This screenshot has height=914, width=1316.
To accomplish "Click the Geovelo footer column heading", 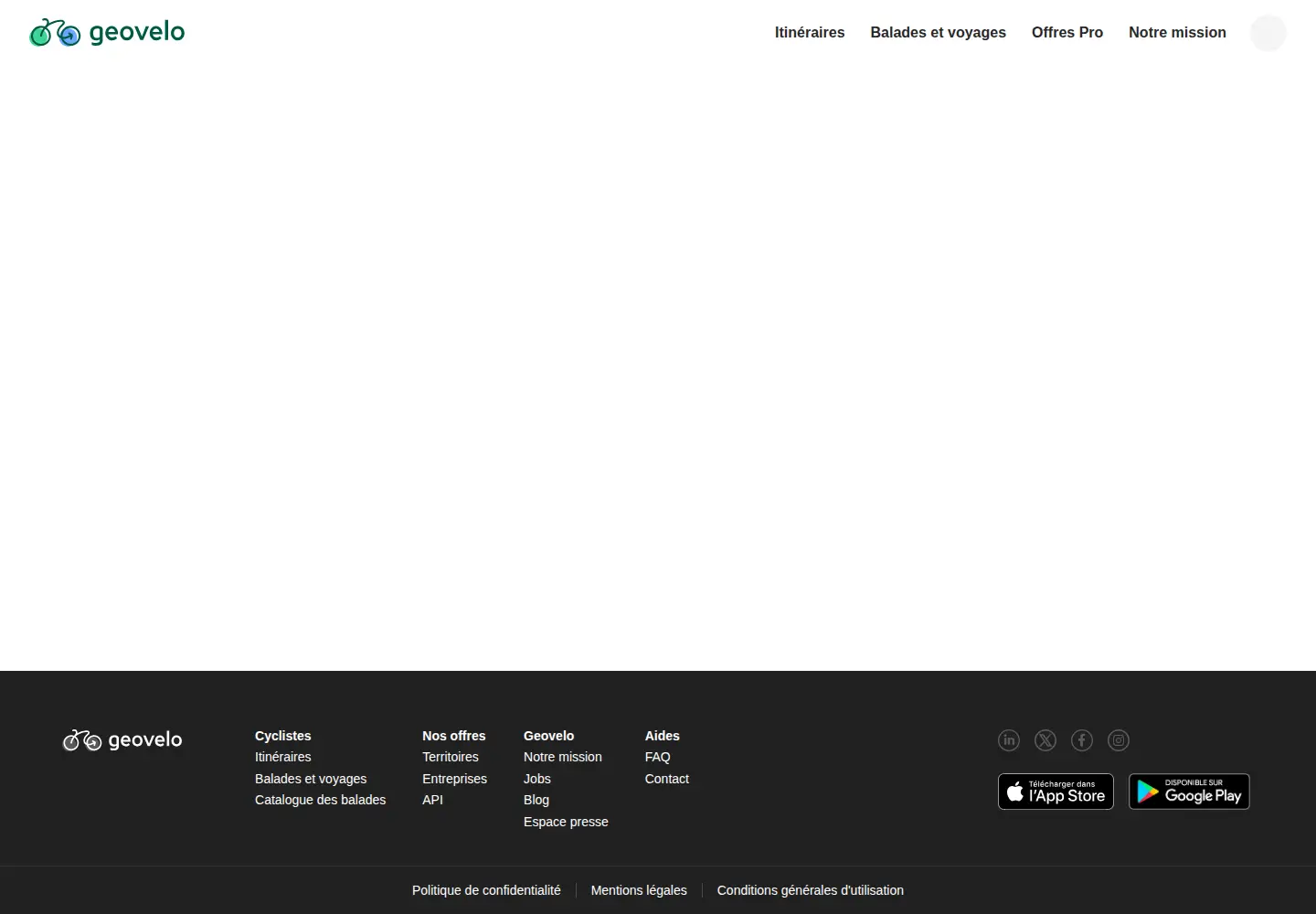I will [549, 736].
